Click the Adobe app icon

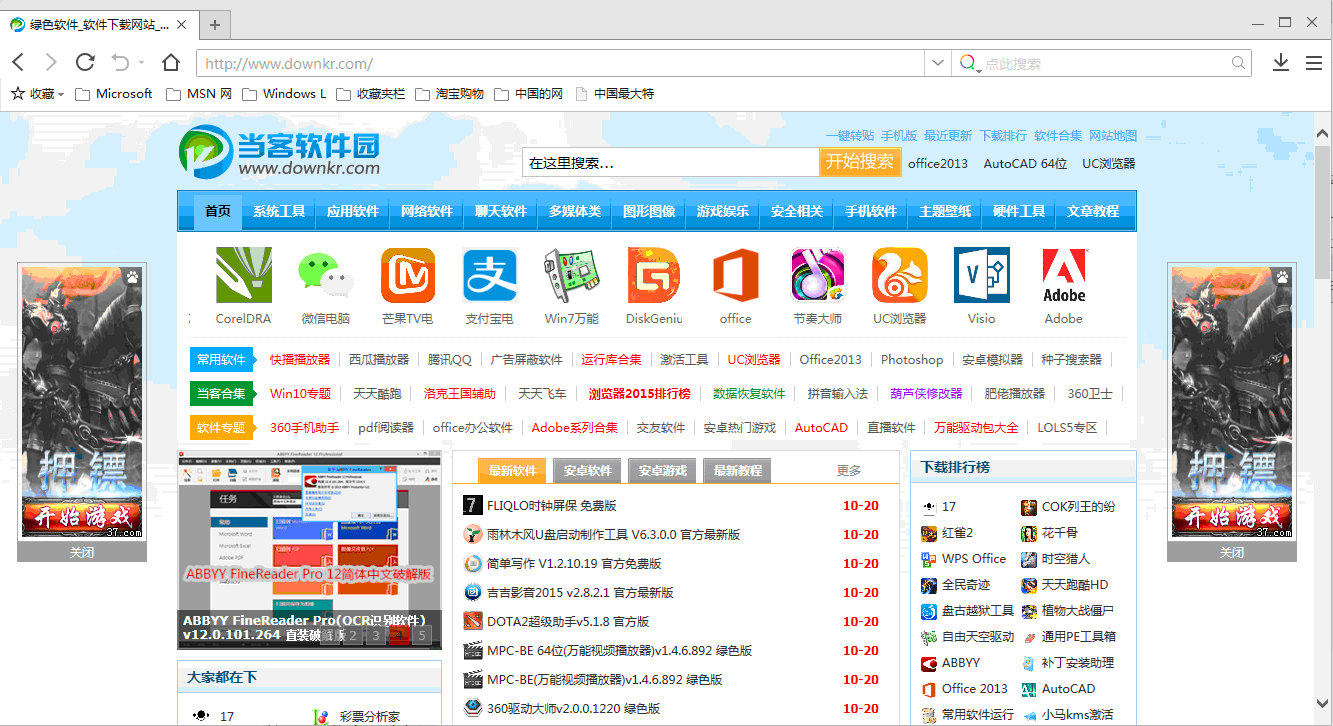pyautogui.click(x=1064, y=276)
